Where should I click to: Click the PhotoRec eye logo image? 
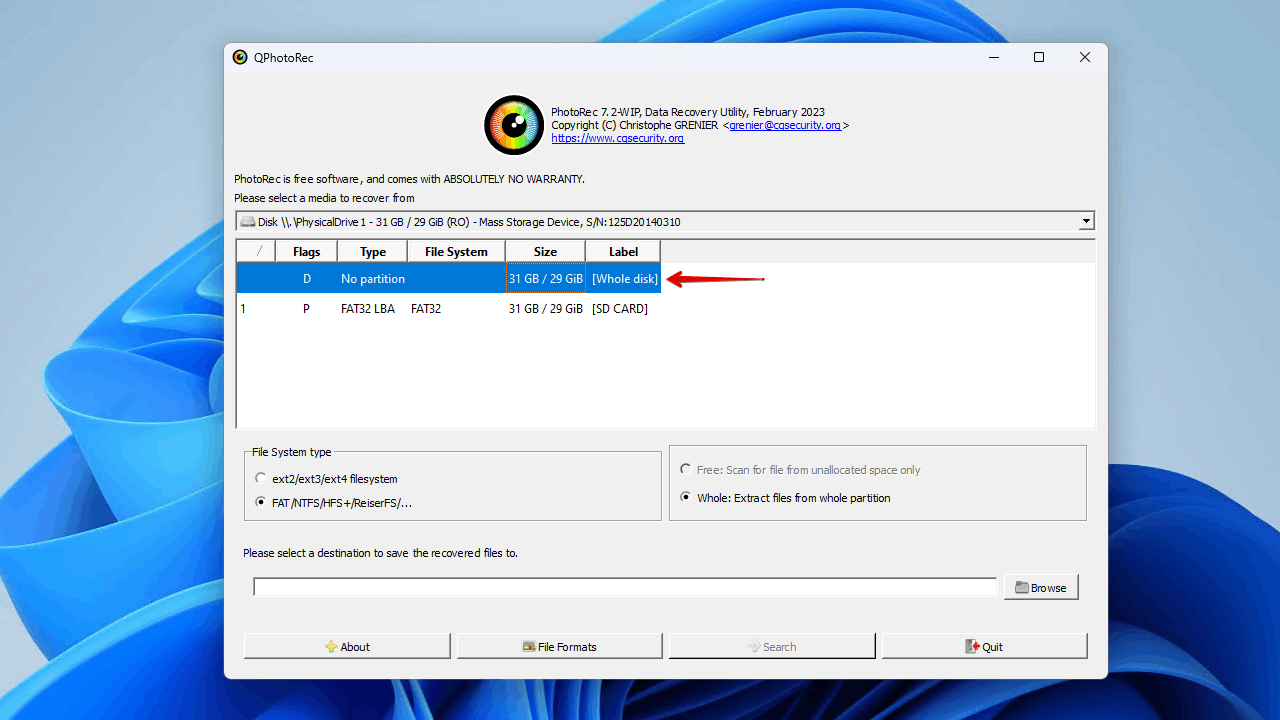tap(514, 125)
